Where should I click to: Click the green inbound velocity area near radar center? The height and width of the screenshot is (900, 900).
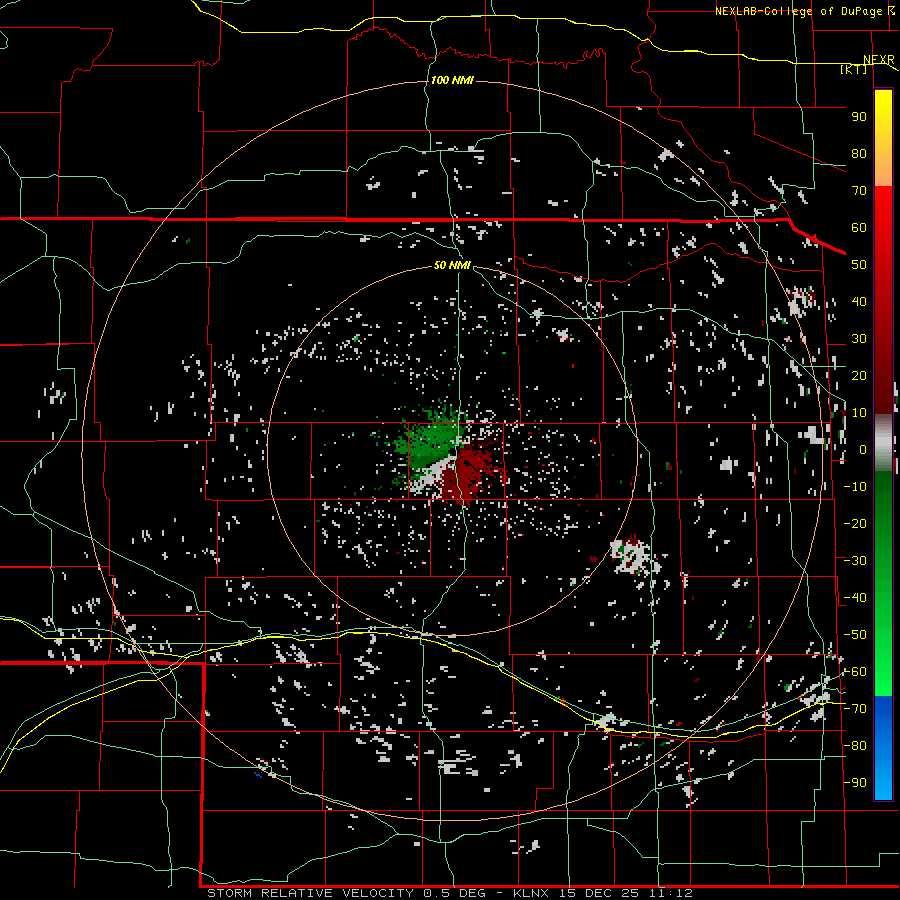430,441
